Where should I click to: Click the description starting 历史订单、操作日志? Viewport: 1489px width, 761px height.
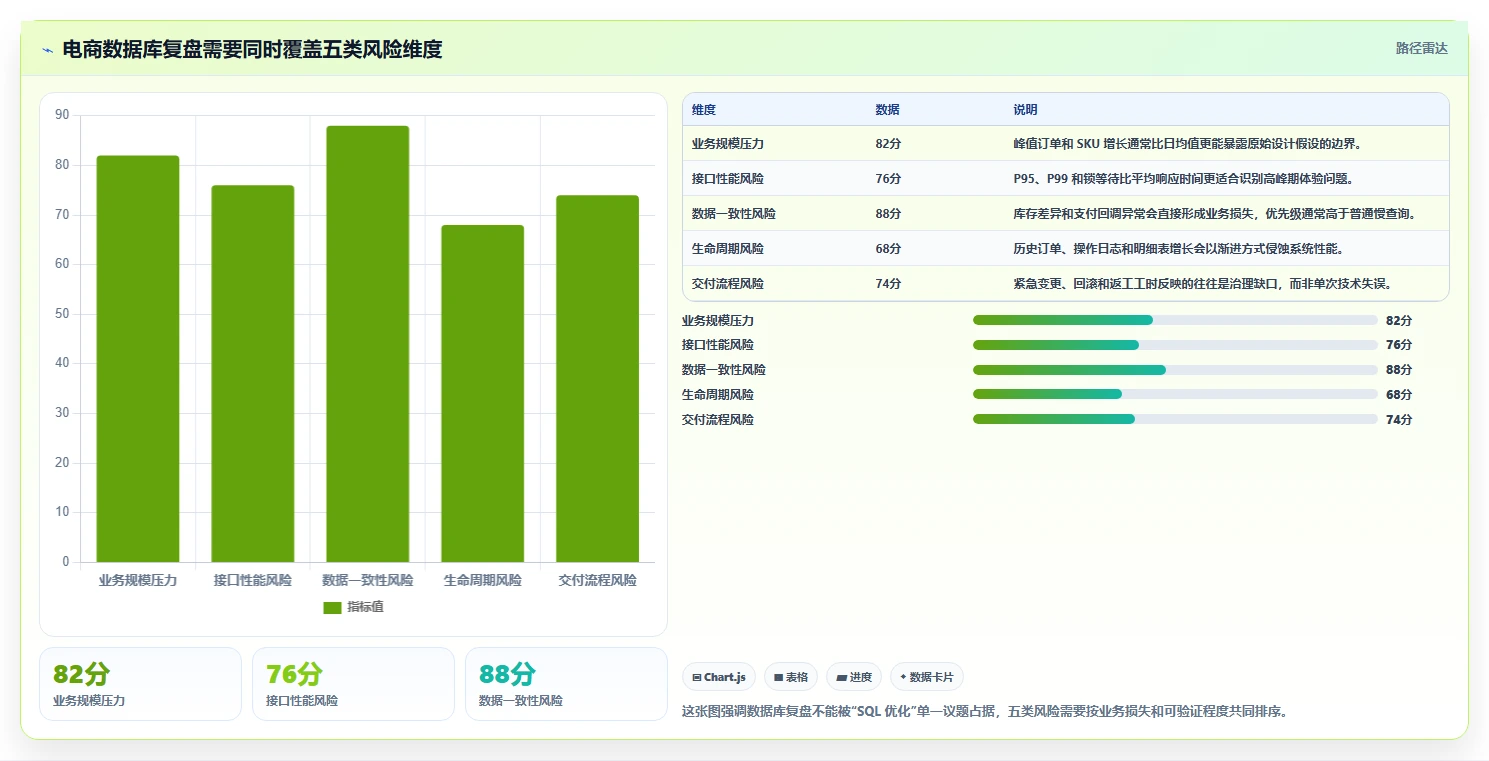click(1179, 249)
